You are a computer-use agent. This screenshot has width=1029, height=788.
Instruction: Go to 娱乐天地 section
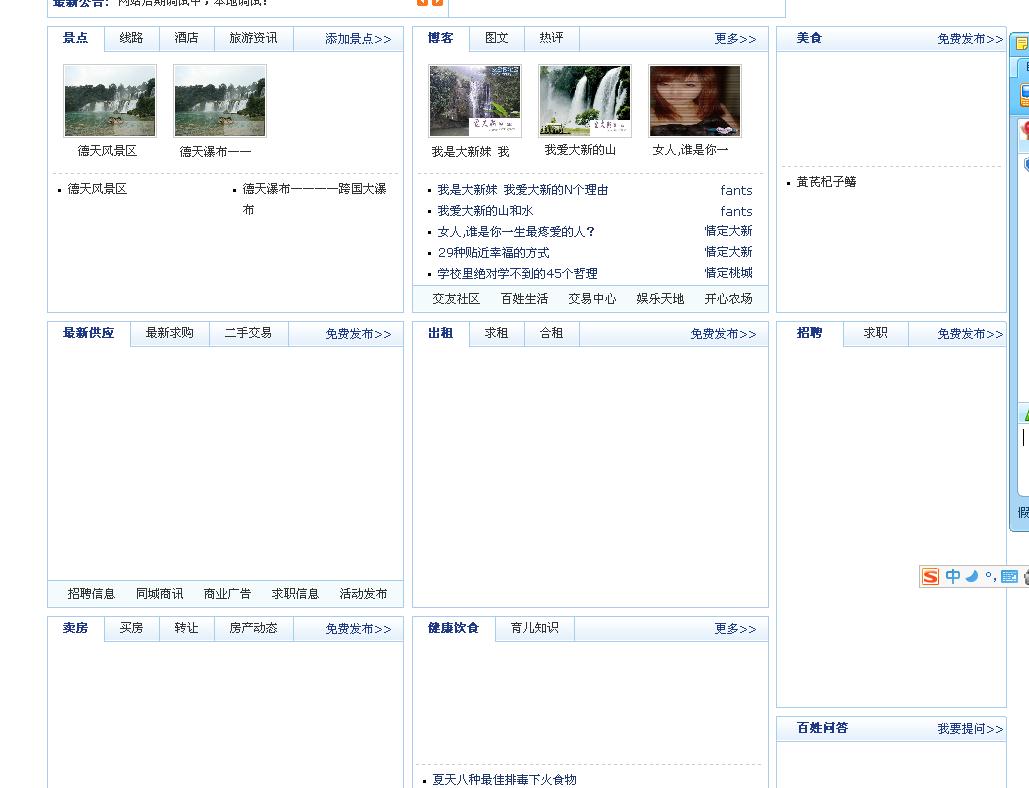(x=660, y=299)
